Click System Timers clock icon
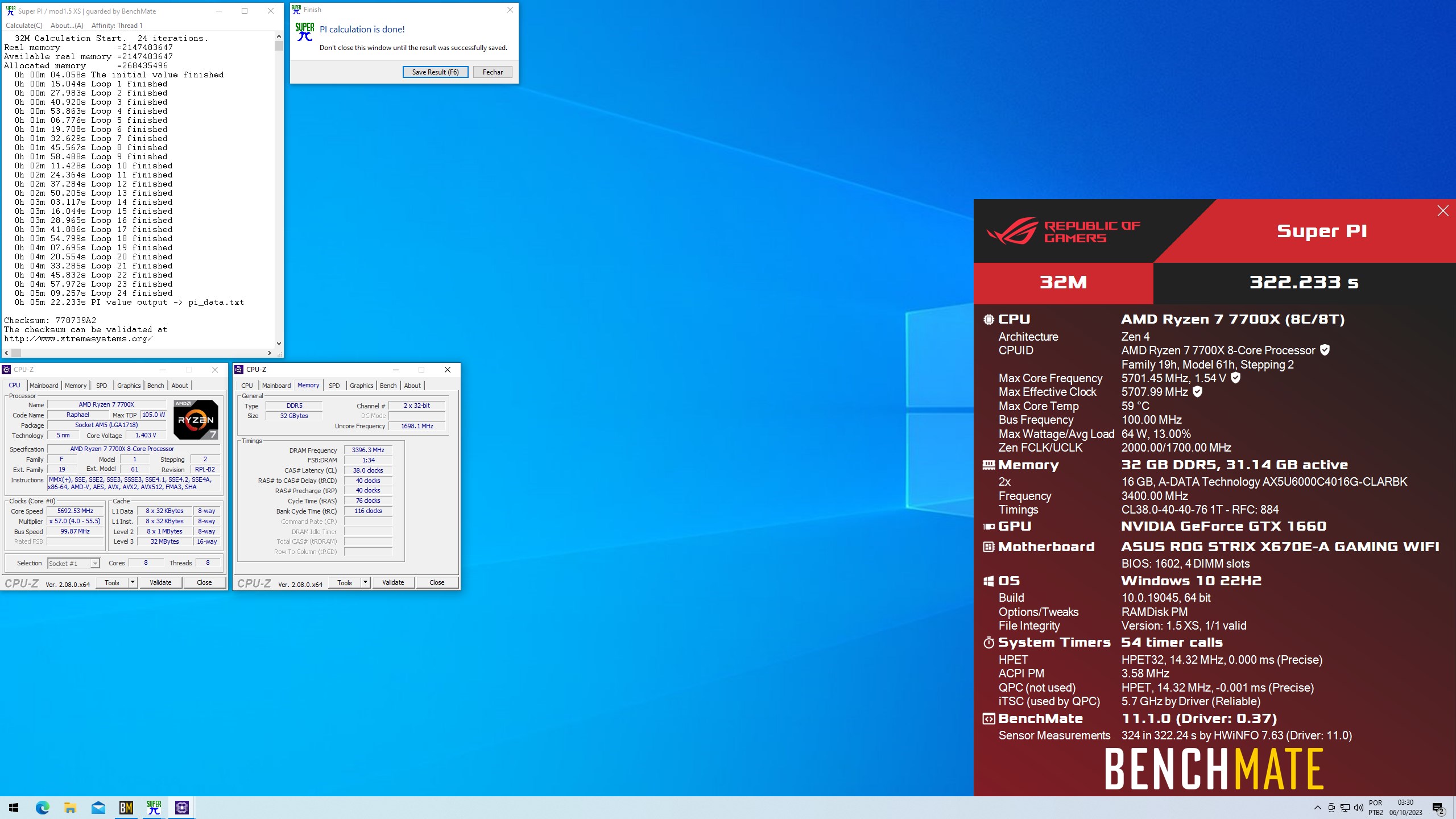Viewport: 1456px width, 819px height. click(x=988, y=643)
